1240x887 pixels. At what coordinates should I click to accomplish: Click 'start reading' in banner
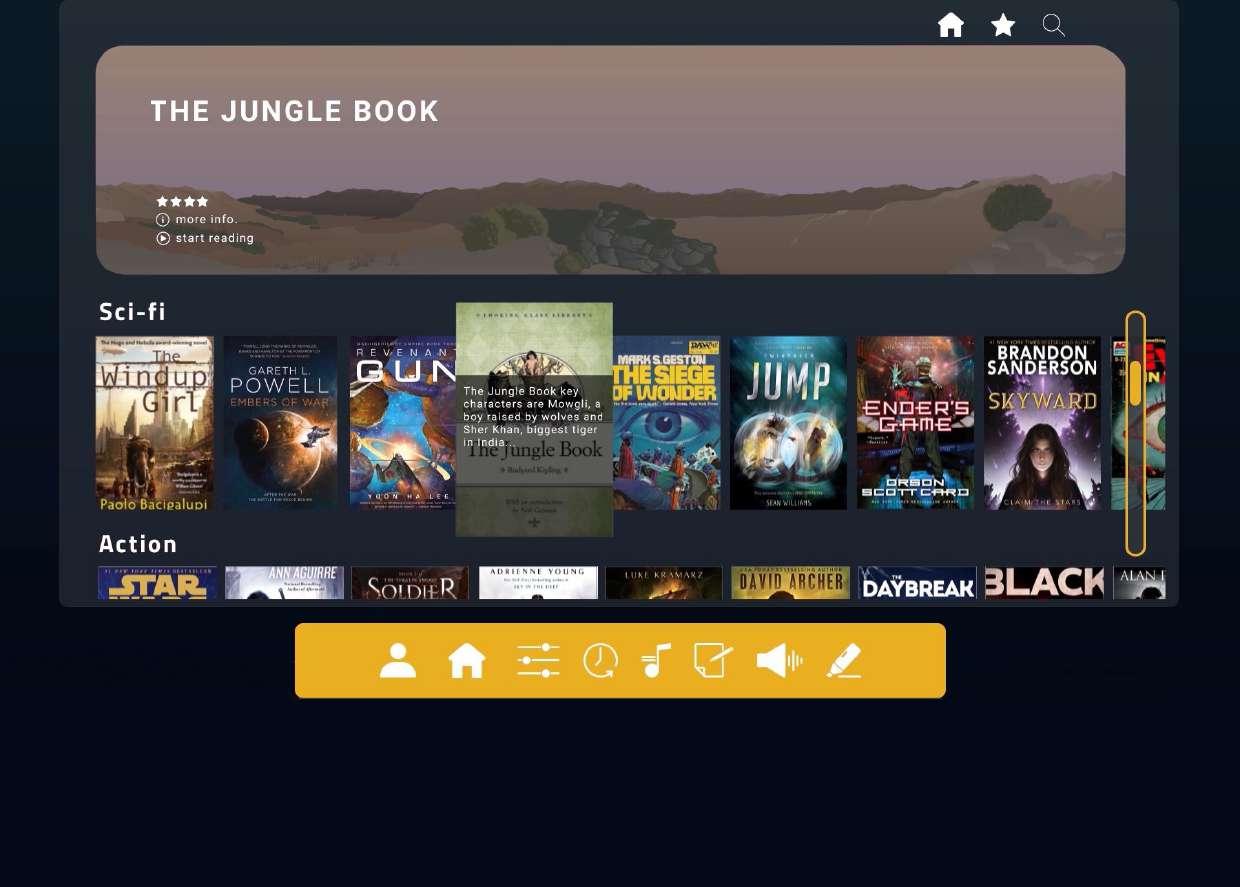pyautogui.click(x=215, y=238)
